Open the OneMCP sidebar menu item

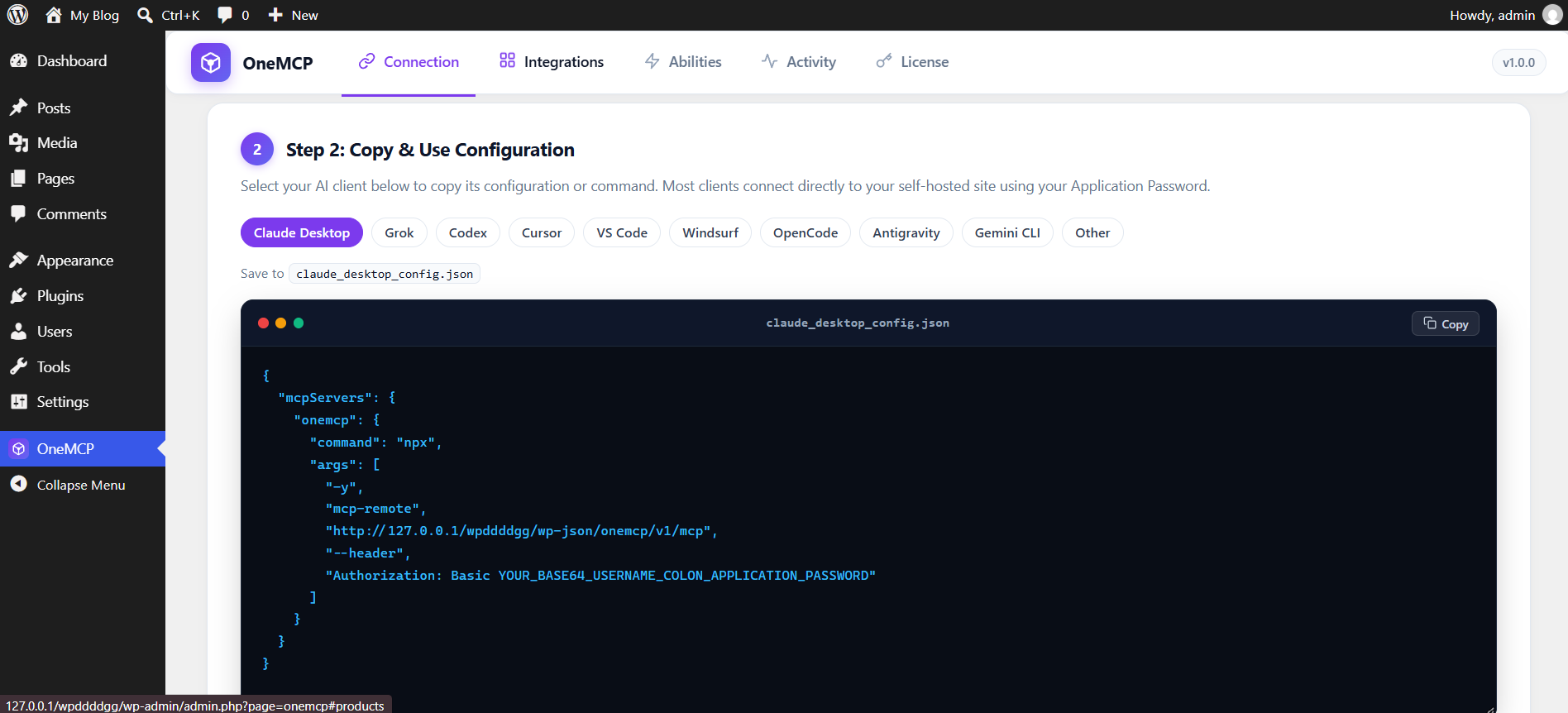(83, 448)
